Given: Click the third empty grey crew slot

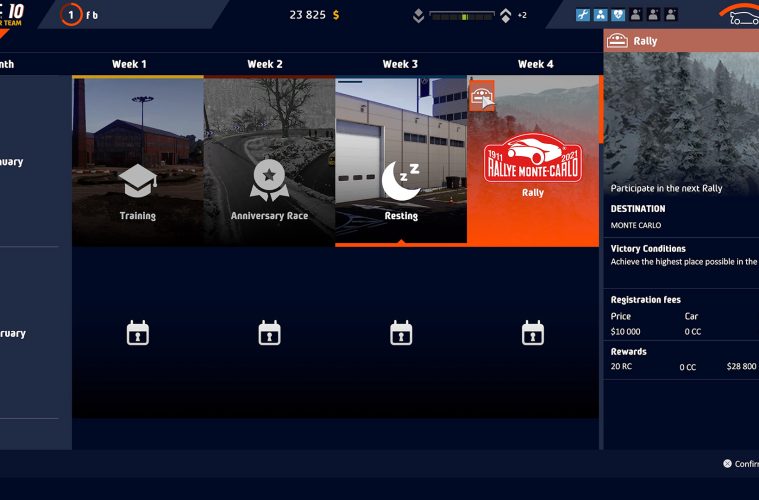Looking at the screenshot, I should pos(671,15).
